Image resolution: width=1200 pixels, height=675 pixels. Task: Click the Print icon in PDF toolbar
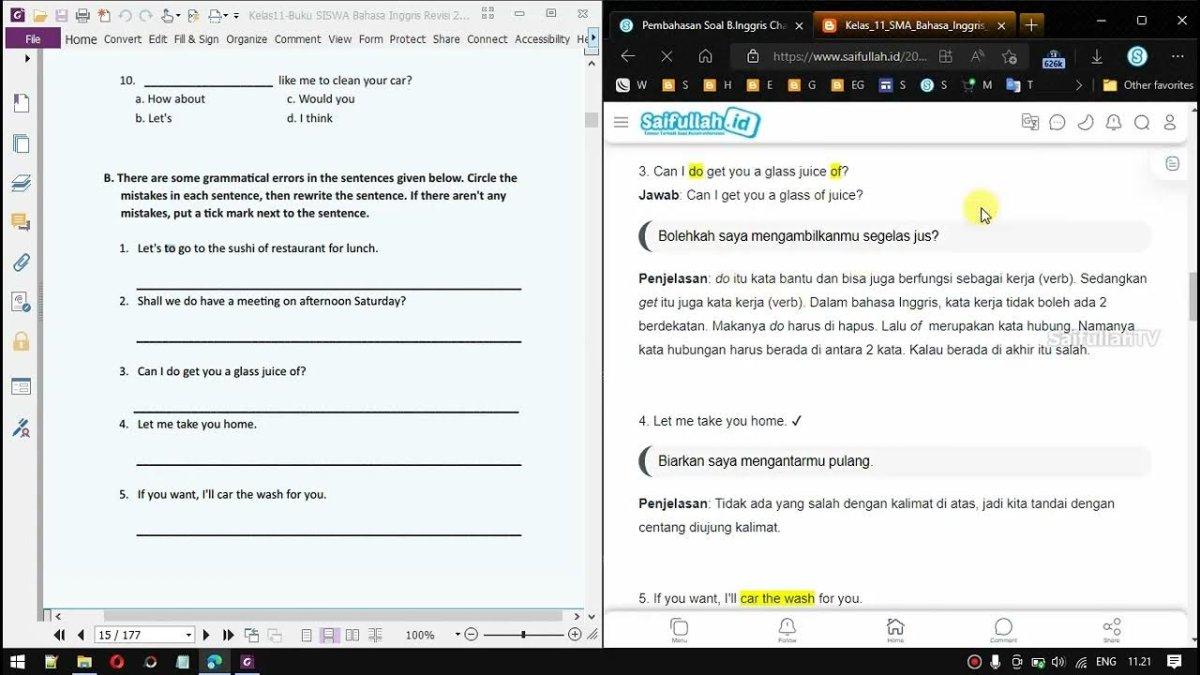(x=83, y=16)
